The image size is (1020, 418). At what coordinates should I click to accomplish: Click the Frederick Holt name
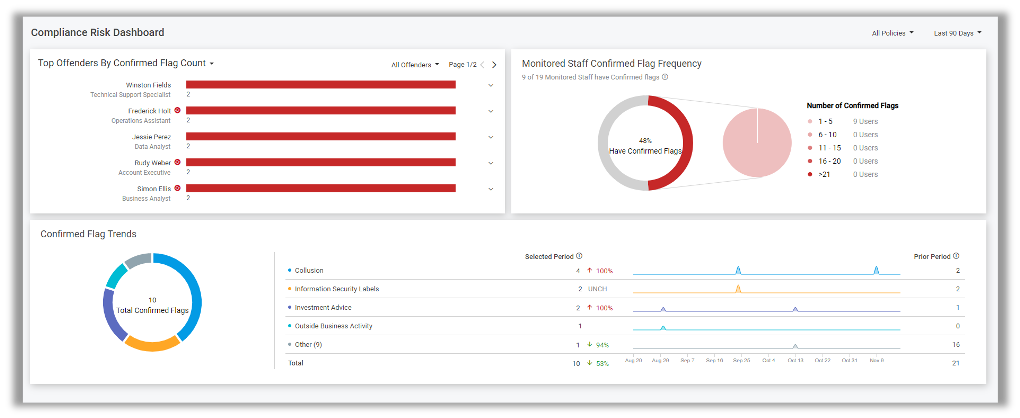150,111
